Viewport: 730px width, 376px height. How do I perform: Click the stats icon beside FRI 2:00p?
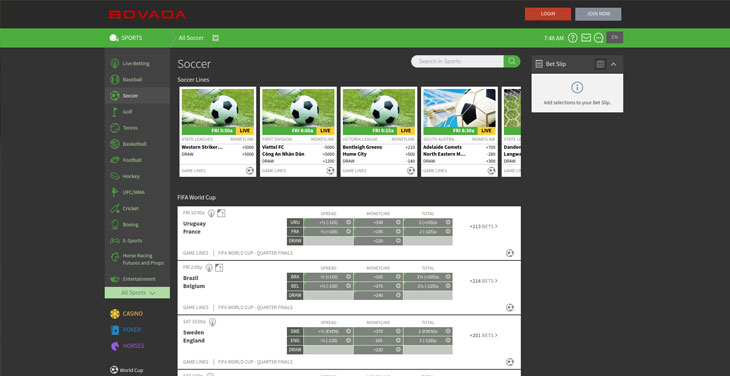coord(209,268)
